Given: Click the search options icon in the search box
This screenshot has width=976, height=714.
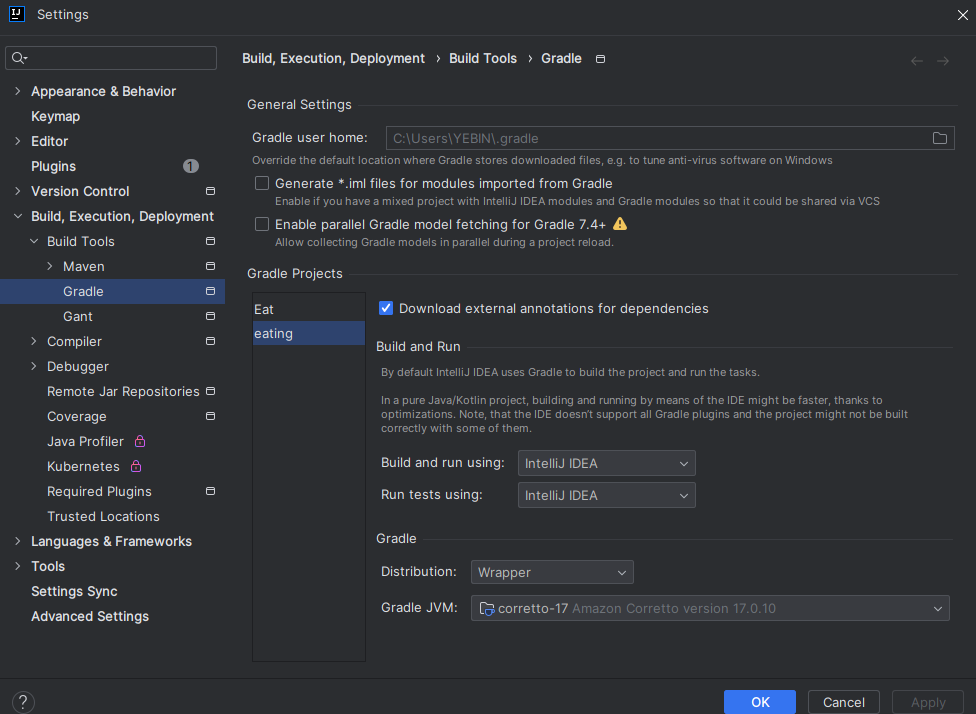Looking at the screenshot, I should [18, 58].
